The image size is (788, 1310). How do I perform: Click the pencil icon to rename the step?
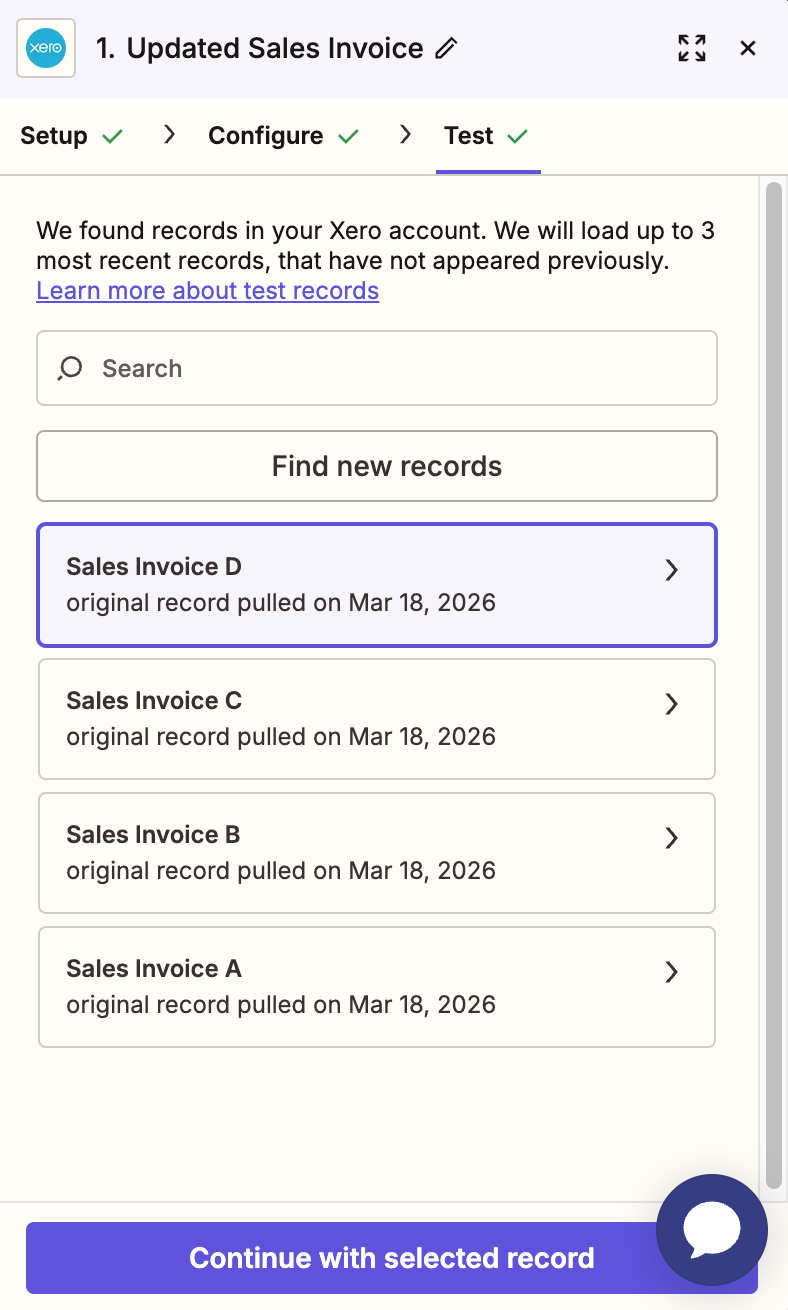(x=448, y=47)
